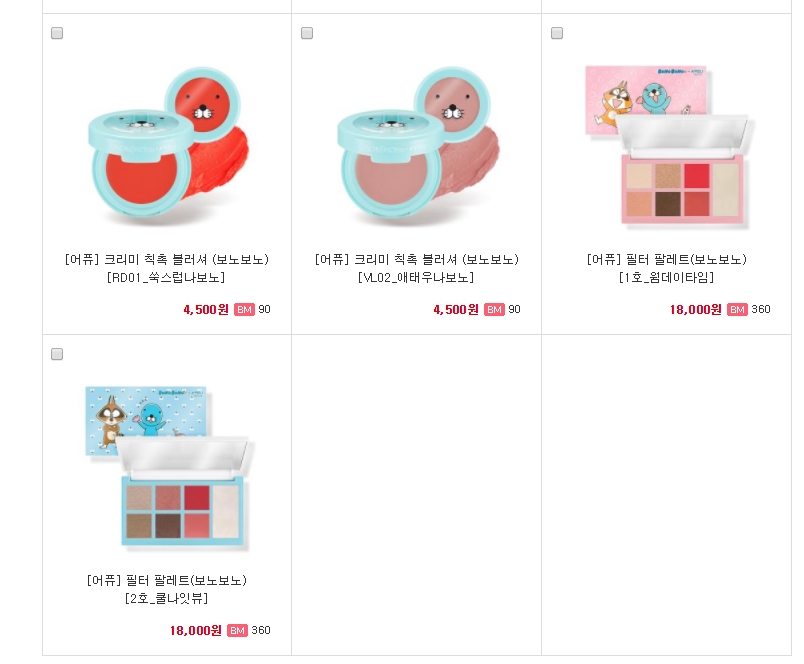804x664 pixels.
Task: Open the RD01 cream blusher title link
Action: 167,268
